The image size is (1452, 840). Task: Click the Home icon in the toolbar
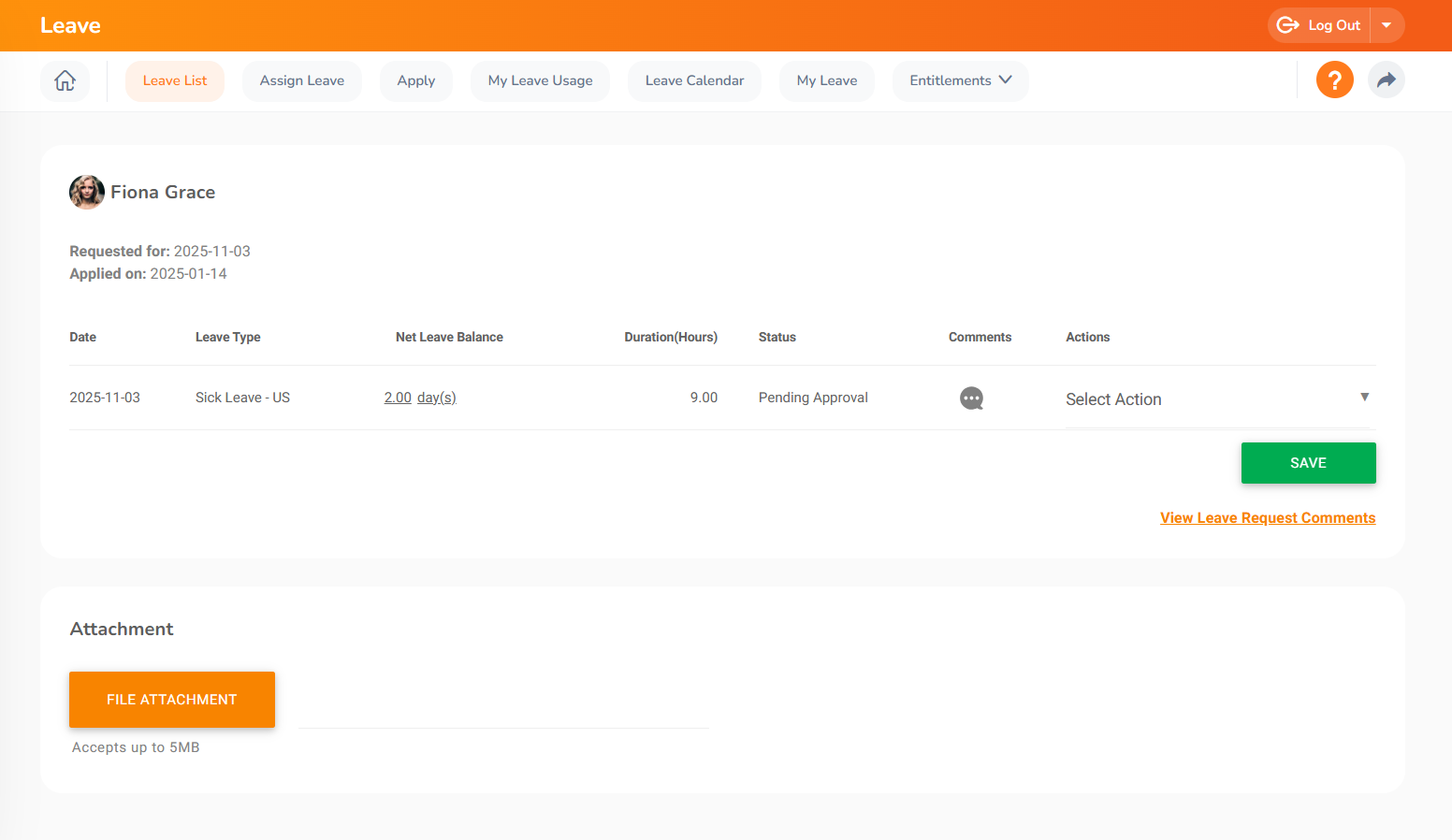tap(65, 80)
